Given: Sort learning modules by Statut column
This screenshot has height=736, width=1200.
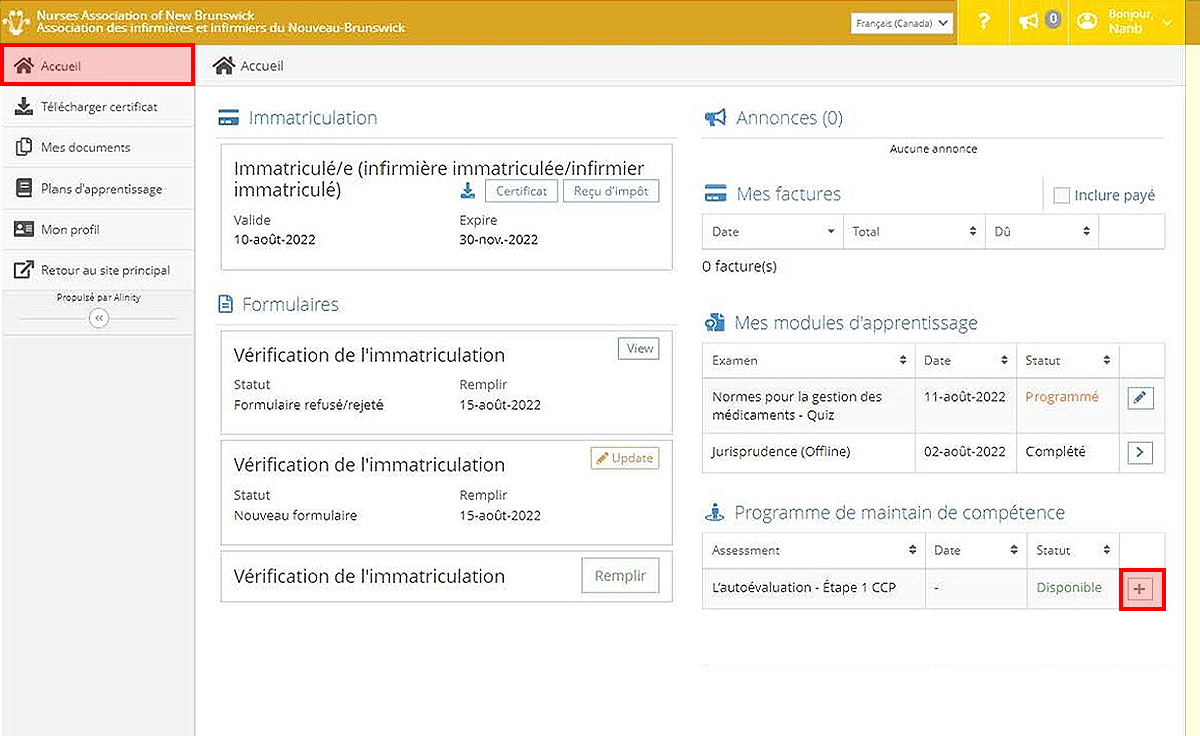Looking at the screenshot, I should pyautogui.click(x=1067, y=360).
